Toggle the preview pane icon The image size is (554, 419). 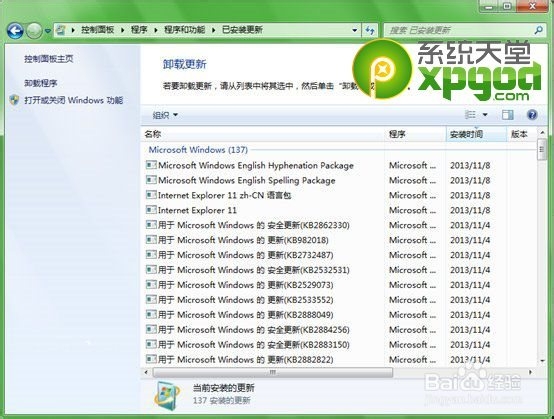[507, 115]
